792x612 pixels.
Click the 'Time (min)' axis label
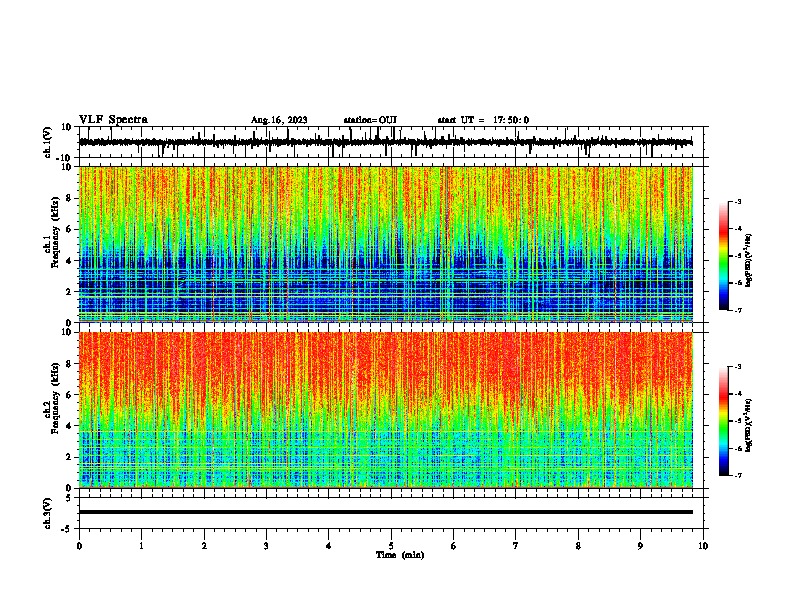(x=400, y=555)
